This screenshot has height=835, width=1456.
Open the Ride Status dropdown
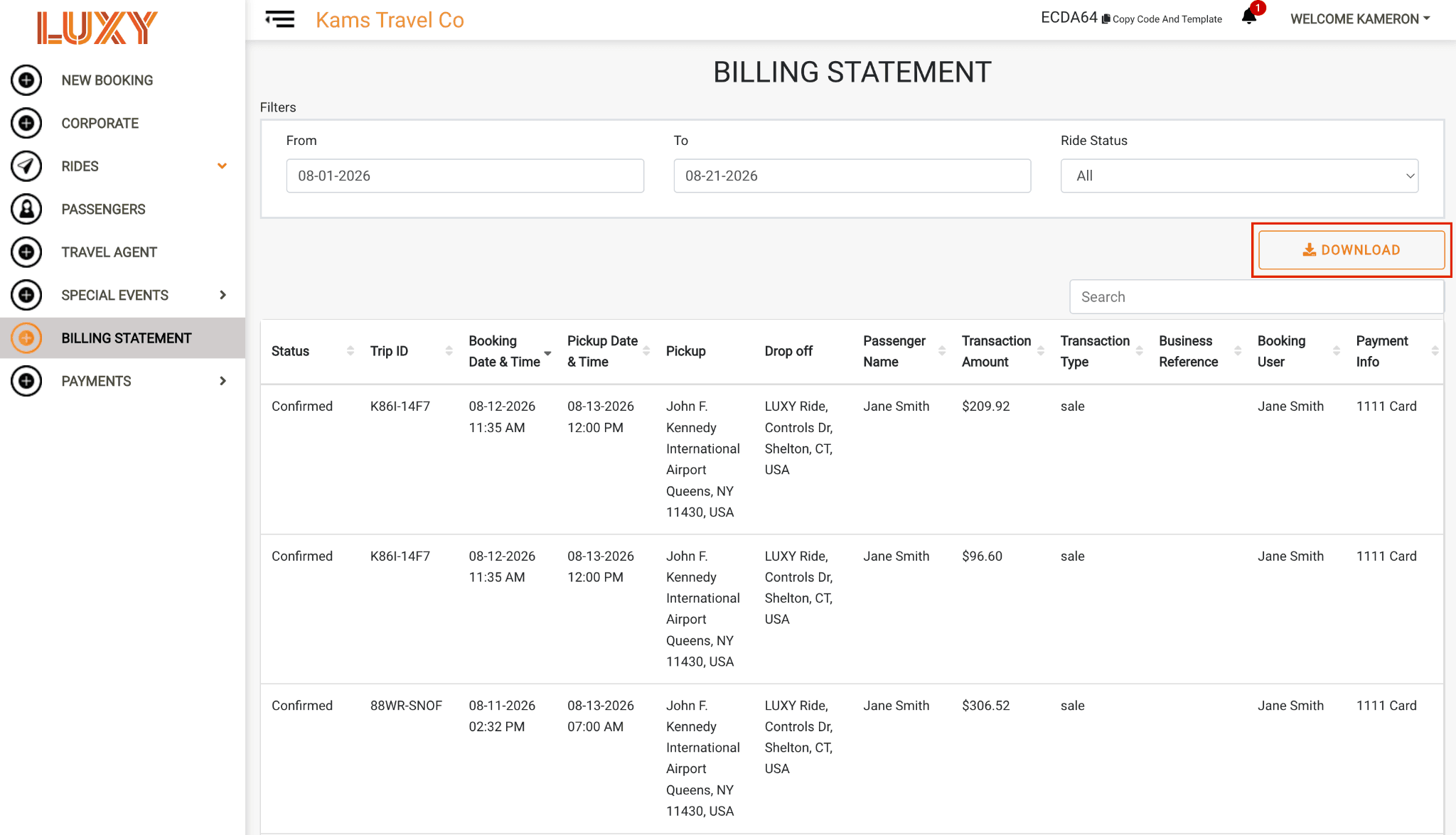pos(1239,176)
